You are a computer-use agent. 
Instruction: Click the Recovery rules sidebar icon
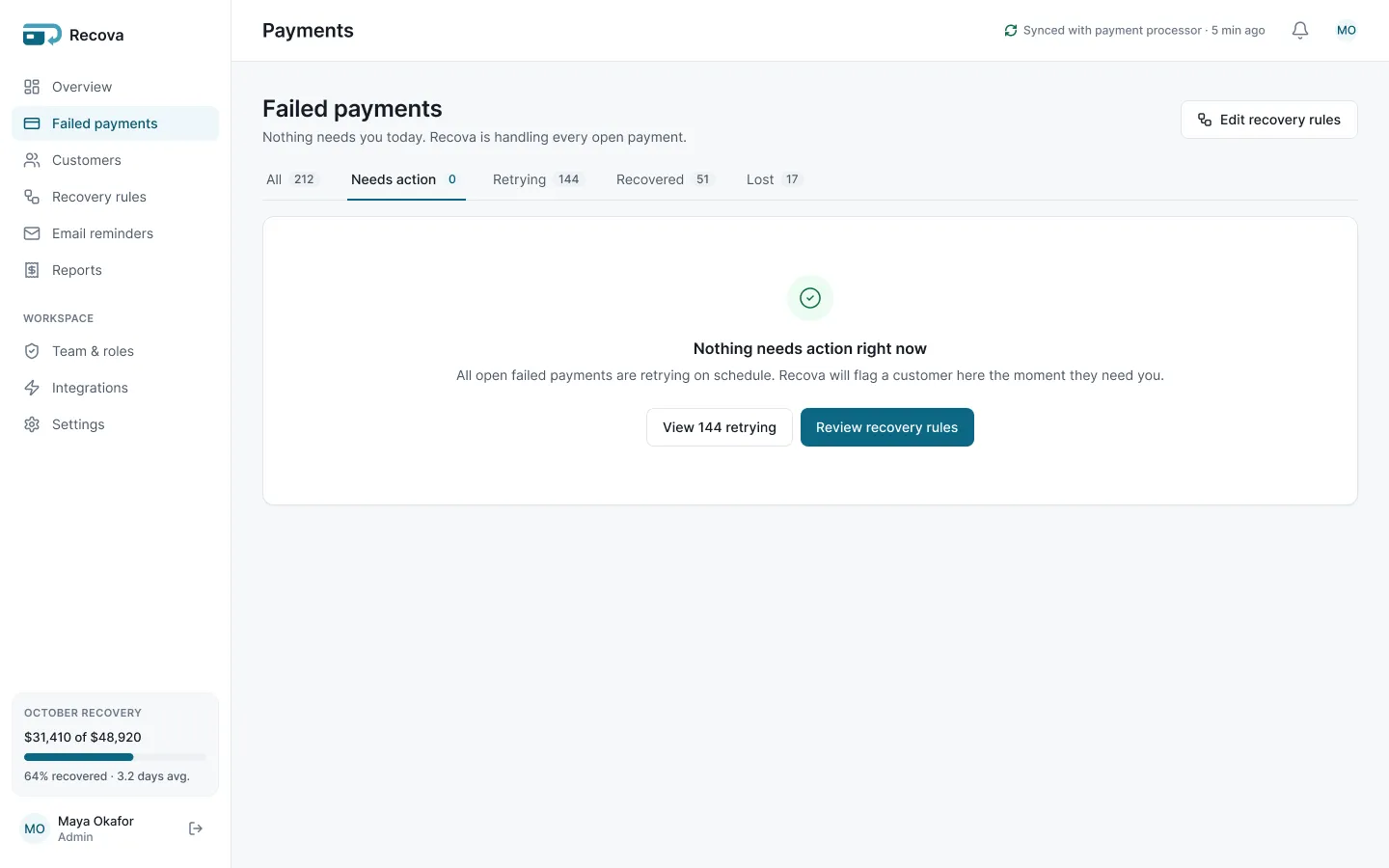32,197
